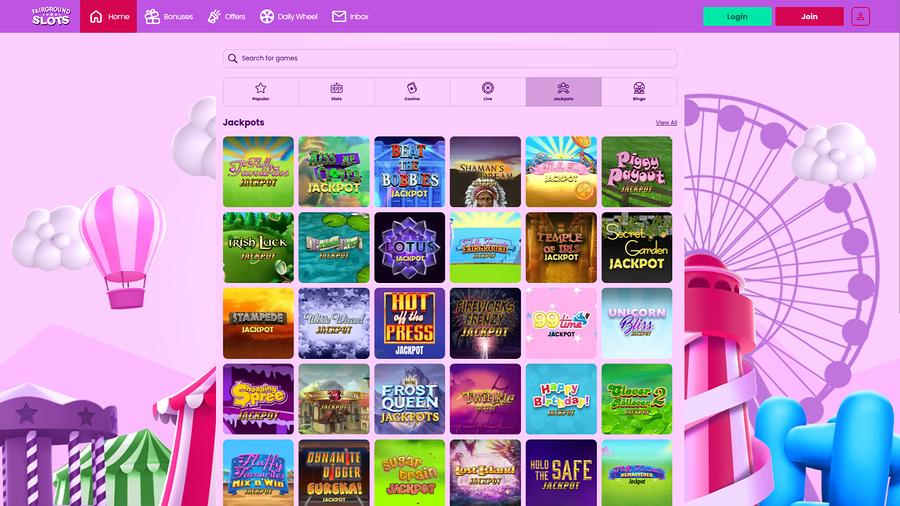Open Fireworks Frenzy Jackpot game
This screenshot has width=900, height=506.
point(486,323)
